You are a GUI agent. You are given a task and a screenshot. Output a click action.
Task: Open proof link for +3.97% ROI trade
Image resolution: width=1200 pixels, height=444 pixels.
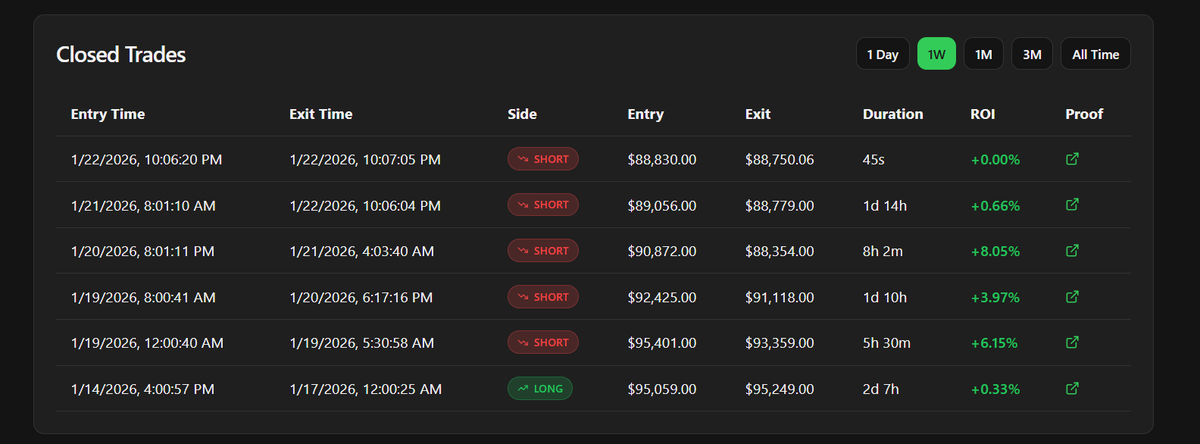[x=1072, y=297]
